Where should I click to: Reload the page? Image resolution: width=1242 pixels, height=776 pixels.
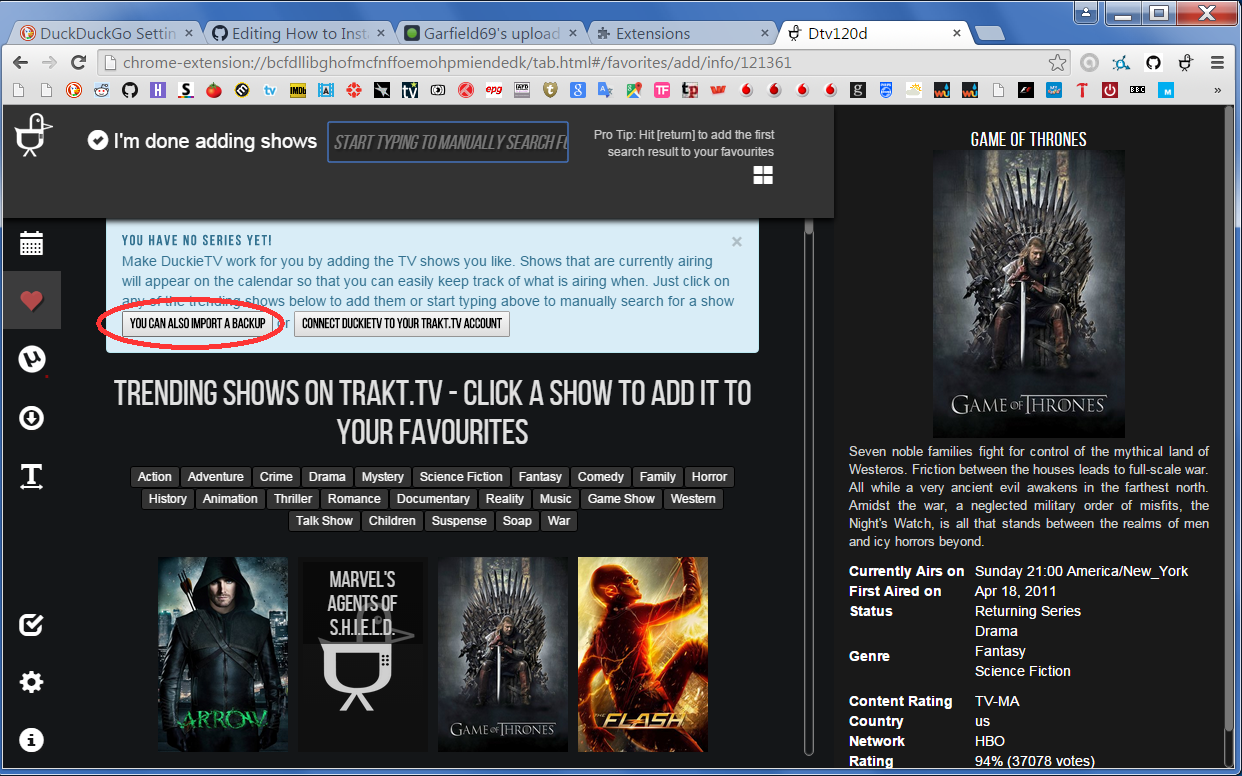pyautogui.click(x=78, y=62)
